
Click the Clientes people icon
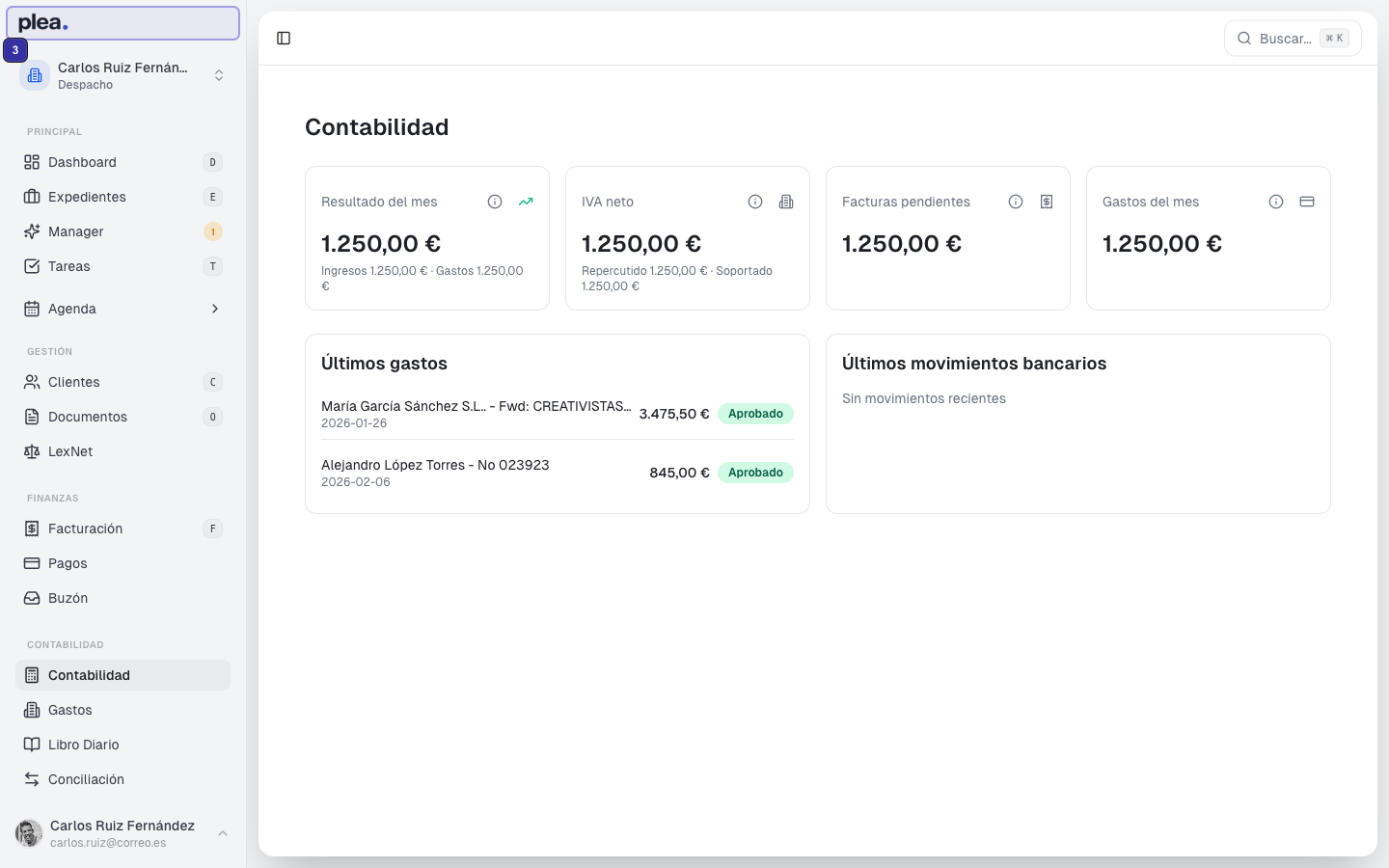(x=32, y=382)
